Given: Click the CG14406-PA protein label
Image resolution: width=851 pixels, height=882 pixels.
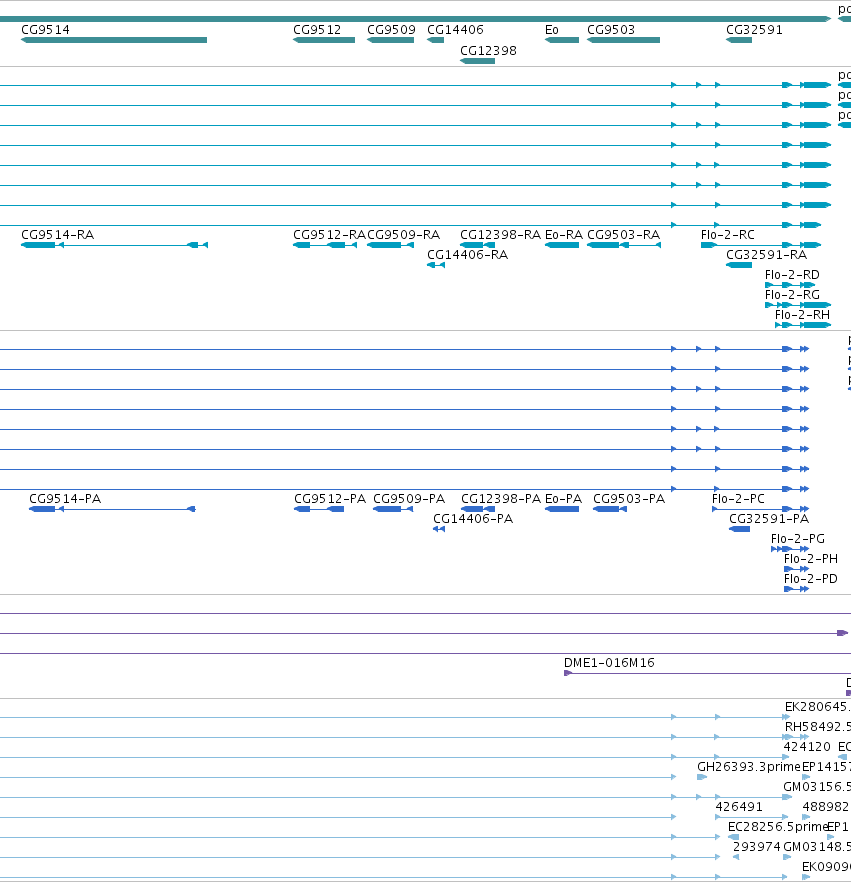Looking at the screenshot, I should click(x=473, y=519).
